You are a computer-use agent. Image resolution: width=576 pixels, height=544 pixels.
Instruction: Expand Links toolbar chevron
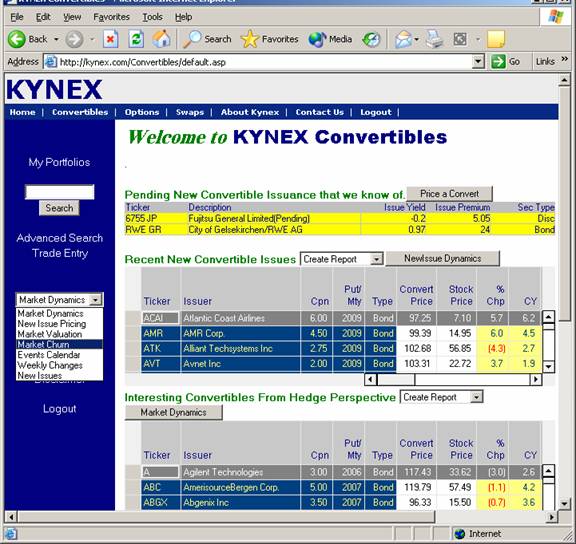pos(565,59)
